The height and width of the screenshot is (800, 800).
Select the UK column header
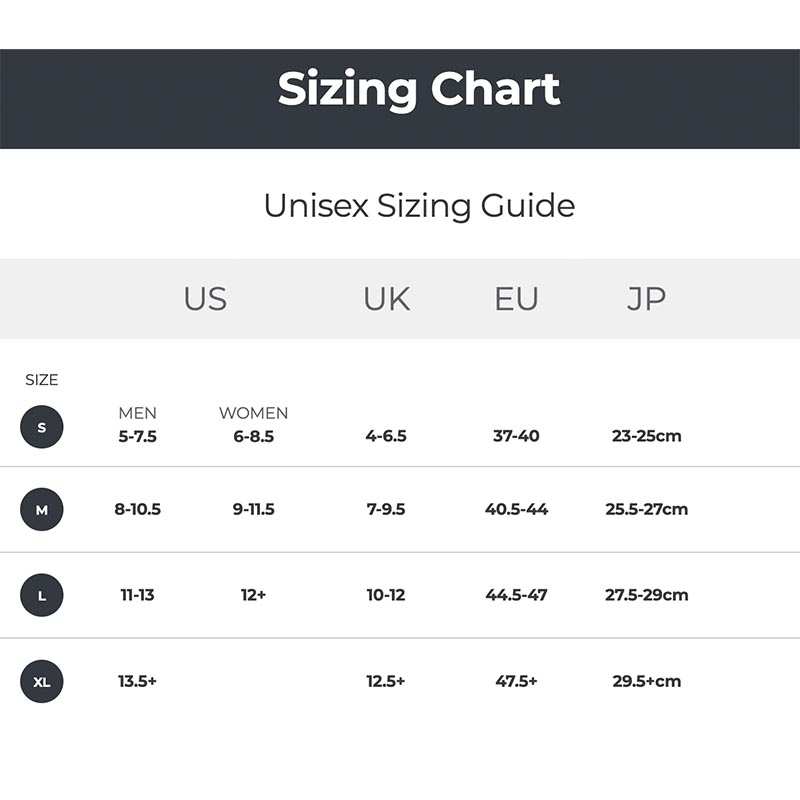click(x=387, y=298)
